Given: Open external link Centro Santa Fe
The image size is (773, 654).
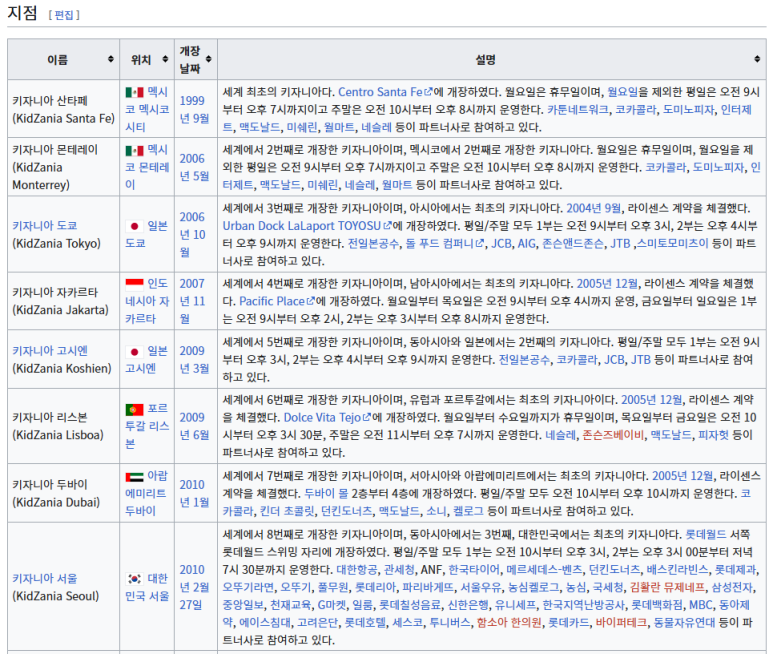Looking at the screenshot, I should 385,92.
